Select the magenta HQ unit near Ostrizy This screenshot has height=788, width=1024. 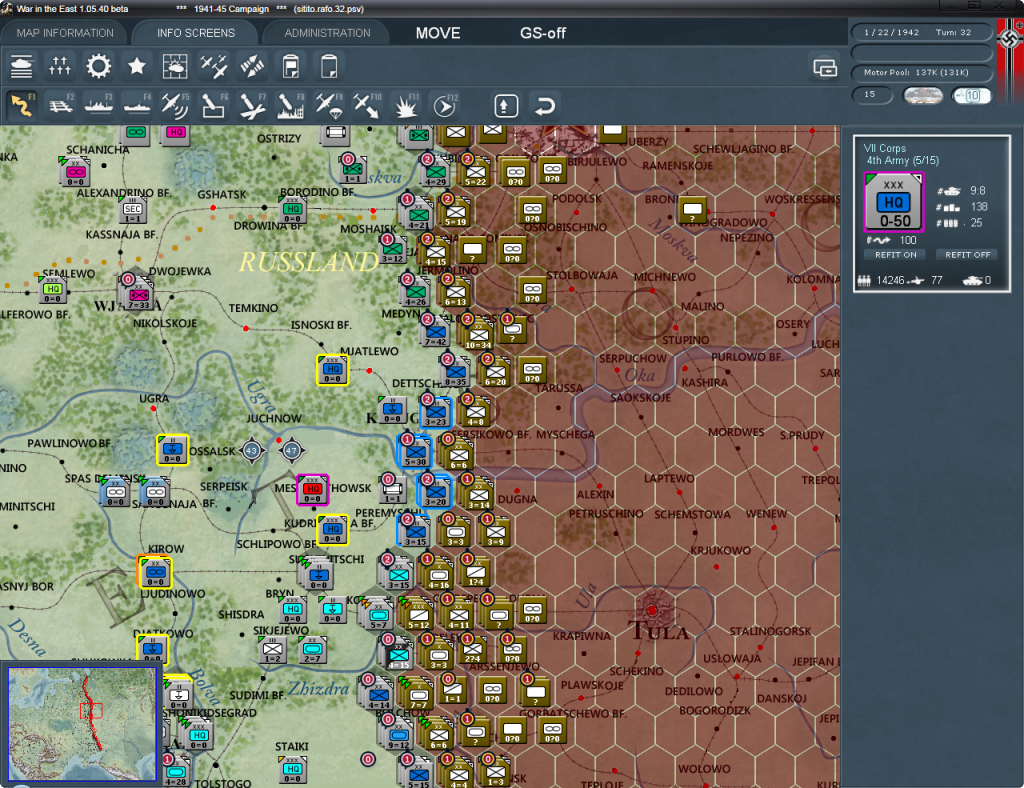[176, 133]
